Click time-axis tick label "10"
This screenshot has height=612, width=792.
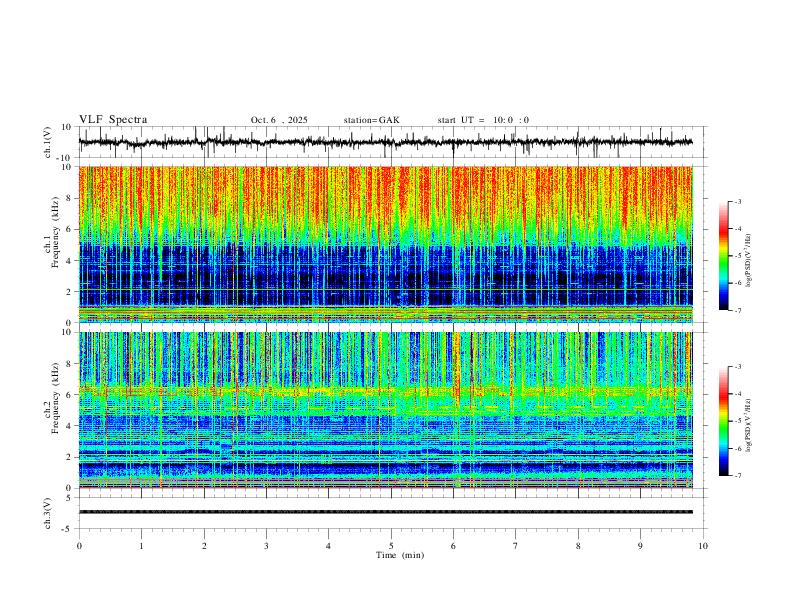tap(703, 546)
